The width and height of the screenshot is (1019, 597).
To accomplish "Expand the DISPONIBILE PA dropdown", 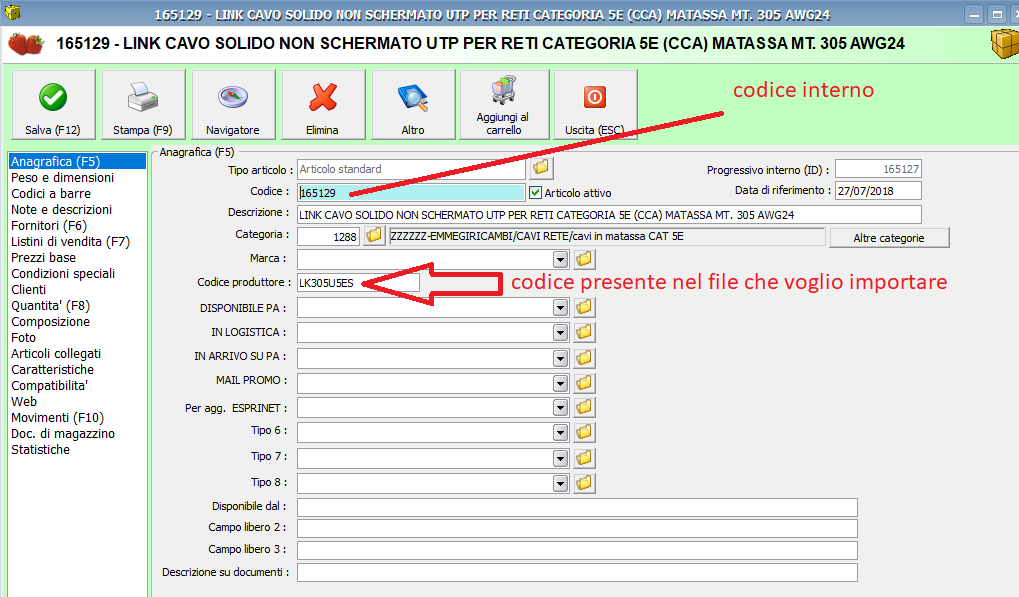I will (x=560, y=308).
